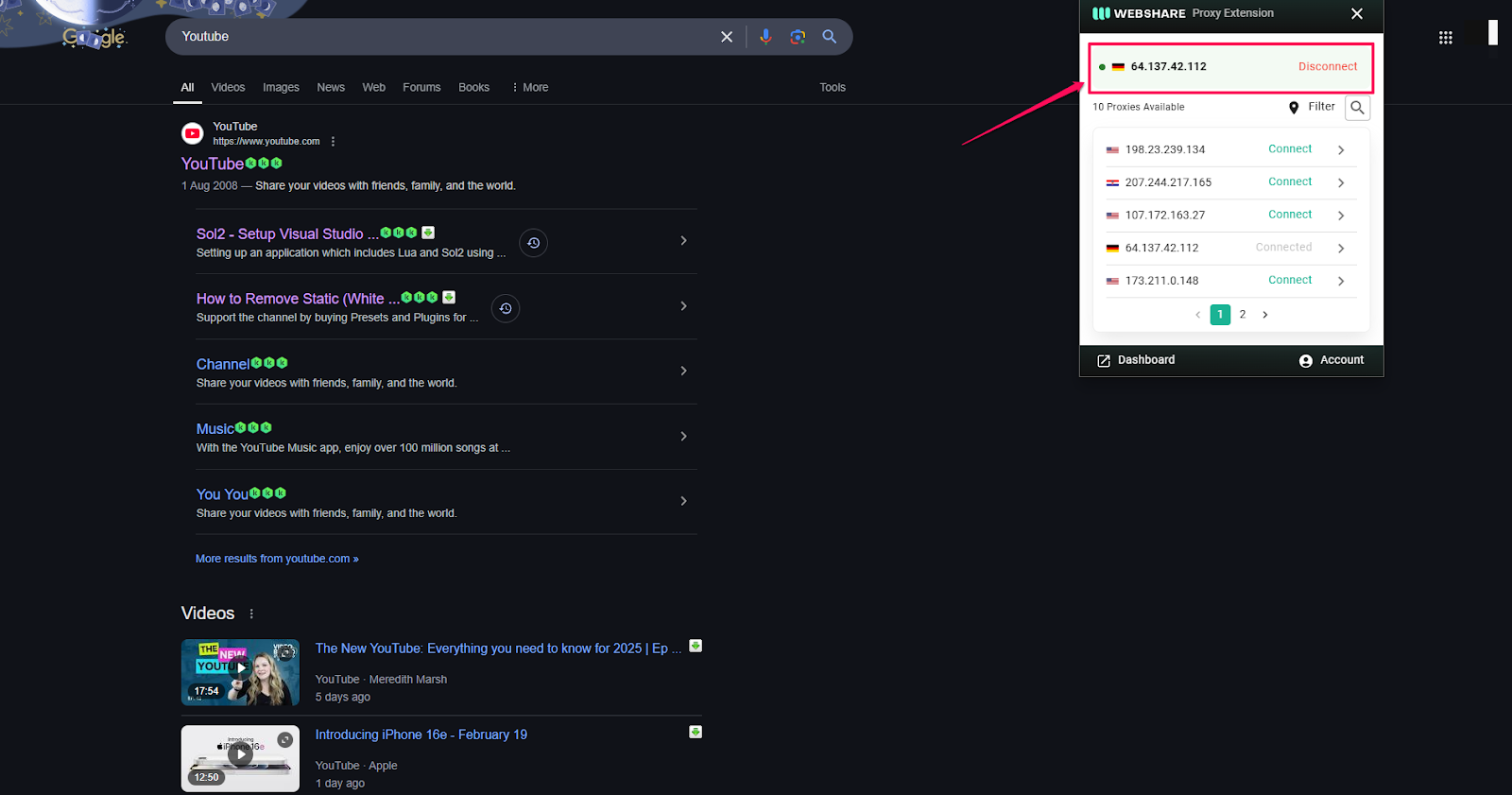Connect to proxy 207.244.217.165
This screenshot has width=1512, height=795.
tap(1290, 181)
